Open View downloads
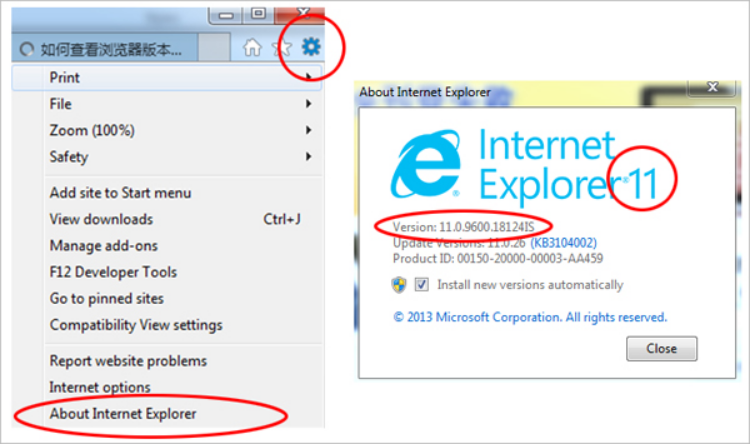Screen dimensions: 750x444 [x=167, y=219]
